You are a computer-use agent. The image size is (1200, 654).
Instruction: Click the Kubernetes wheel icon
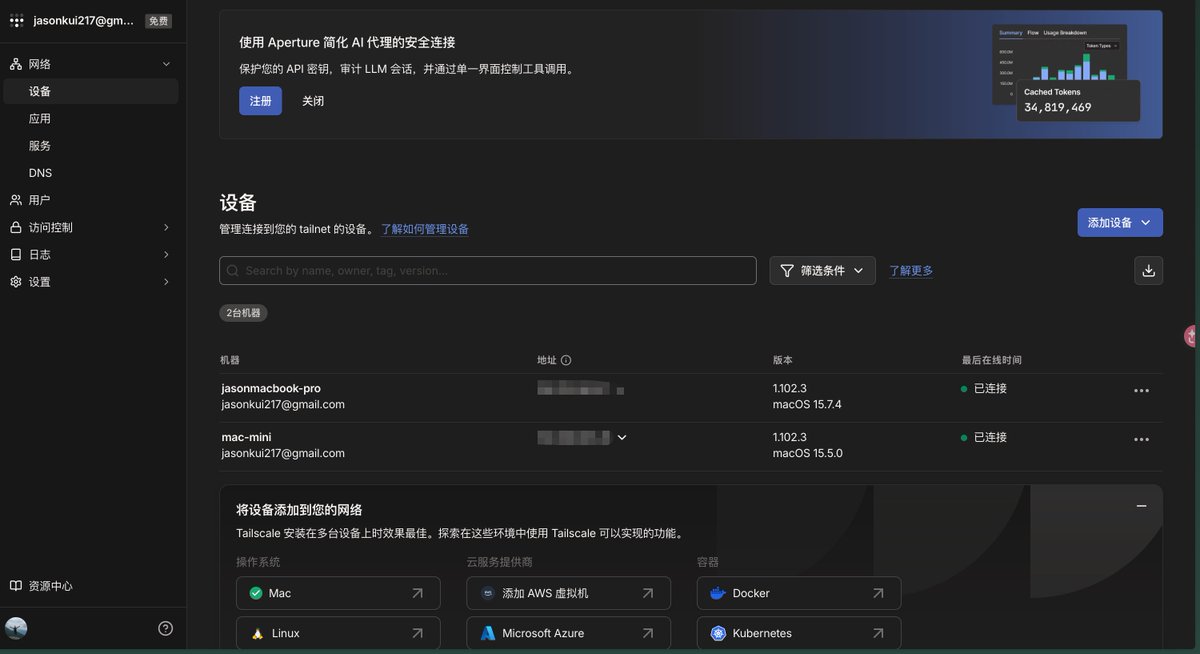[718, 633]
